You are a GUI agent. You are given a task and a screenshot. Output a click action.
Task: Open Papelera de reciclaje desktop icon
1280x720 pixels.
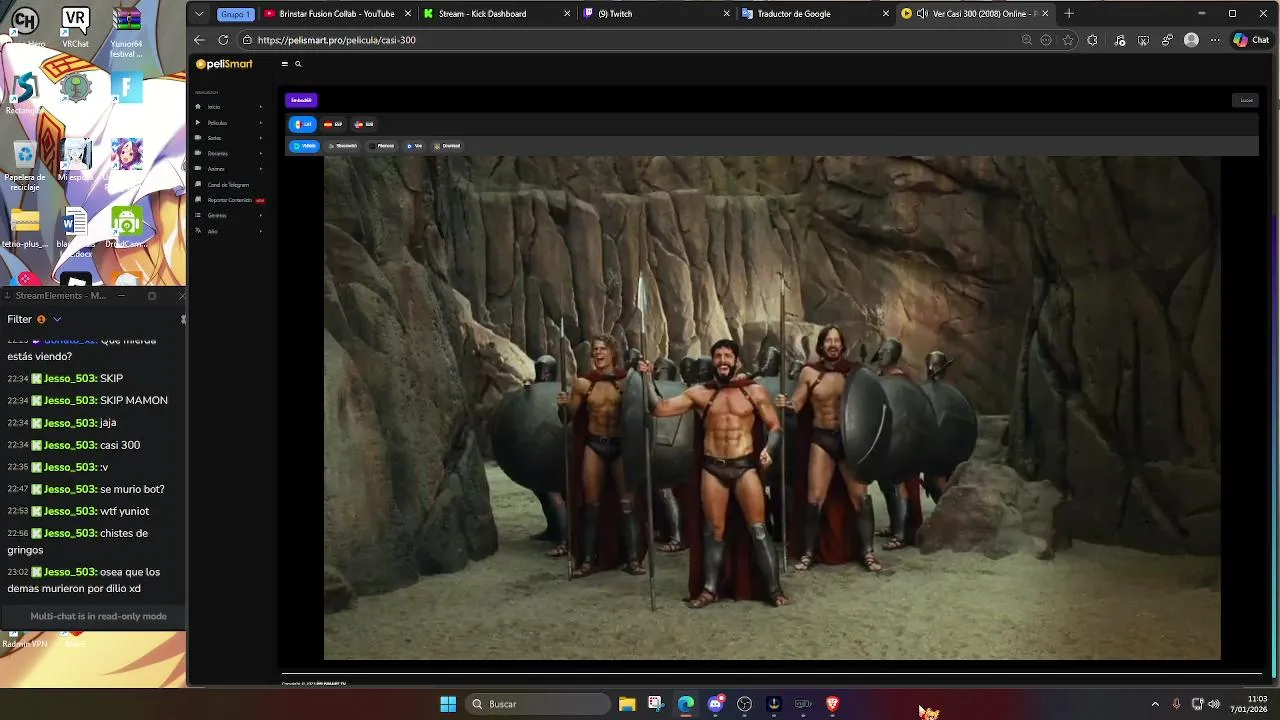click(x=25, y=166)
